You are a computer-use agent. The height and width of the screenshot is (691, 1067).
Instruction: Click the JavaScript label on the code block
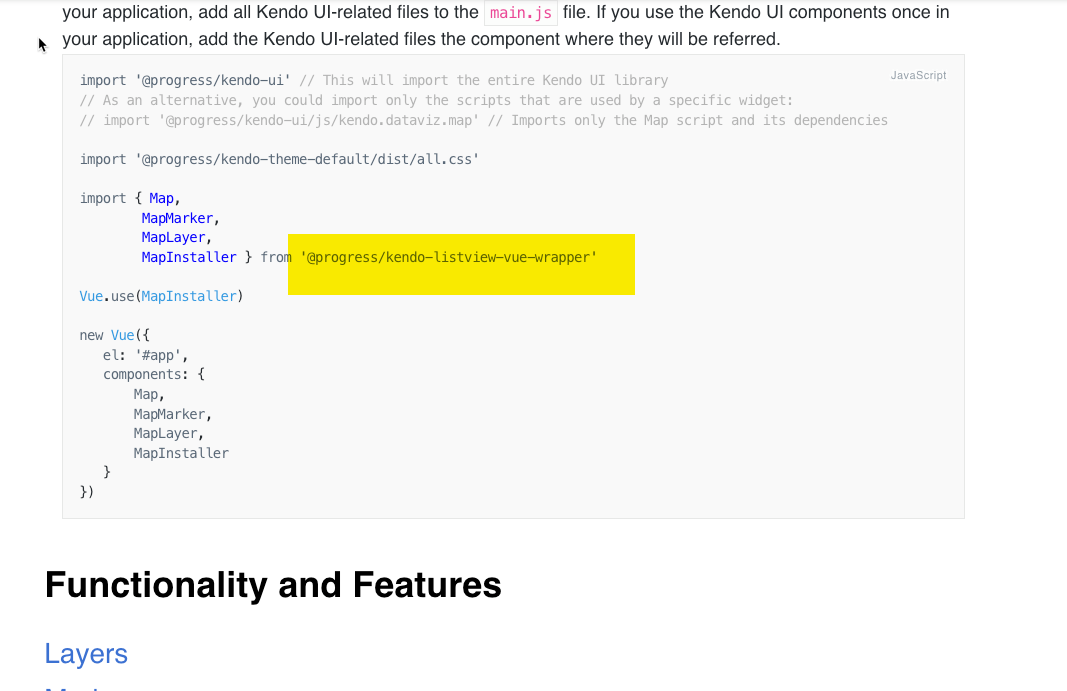click(918, 75)
